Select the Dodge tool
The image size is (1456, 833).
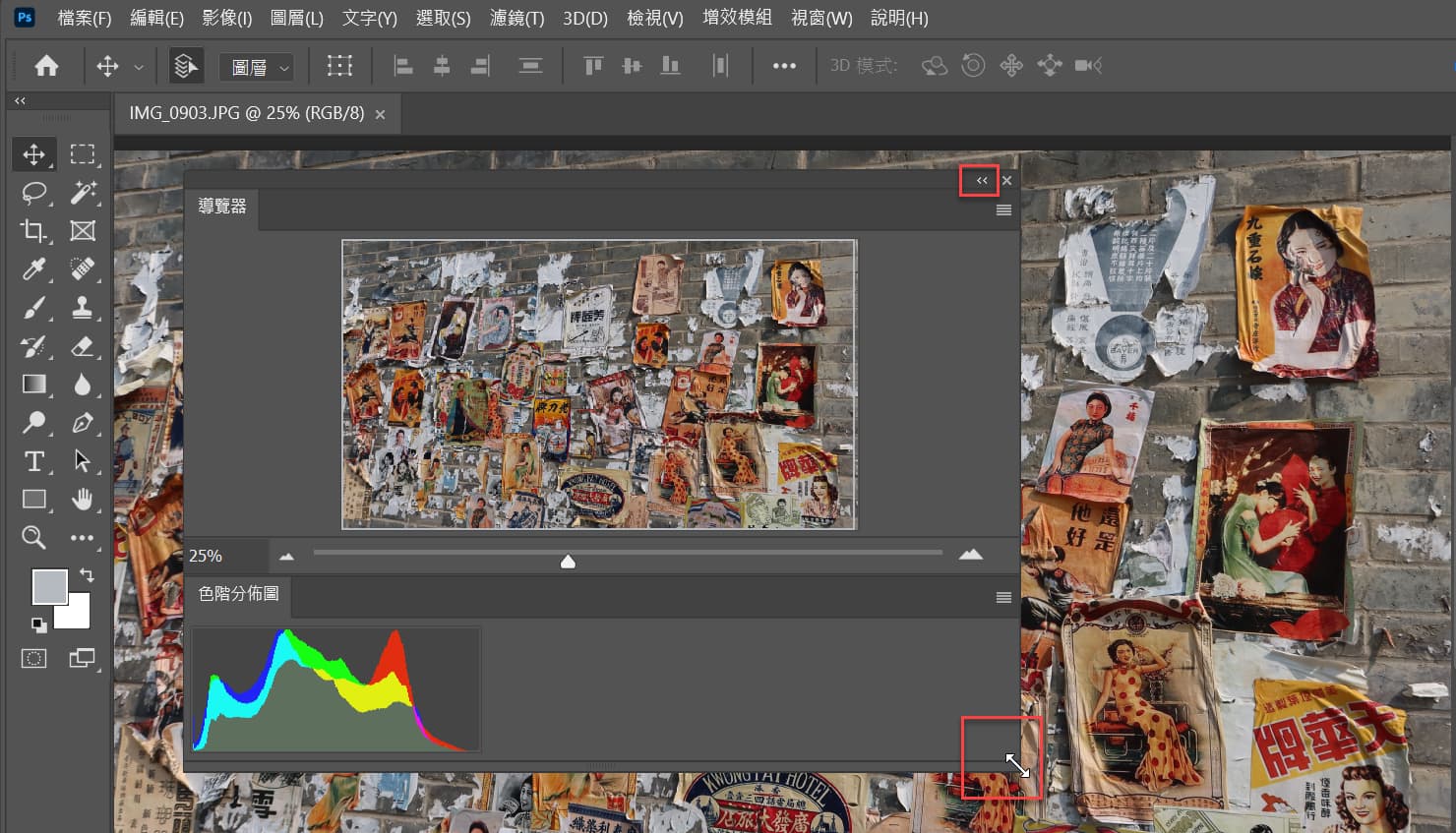(x=33, y=422)
